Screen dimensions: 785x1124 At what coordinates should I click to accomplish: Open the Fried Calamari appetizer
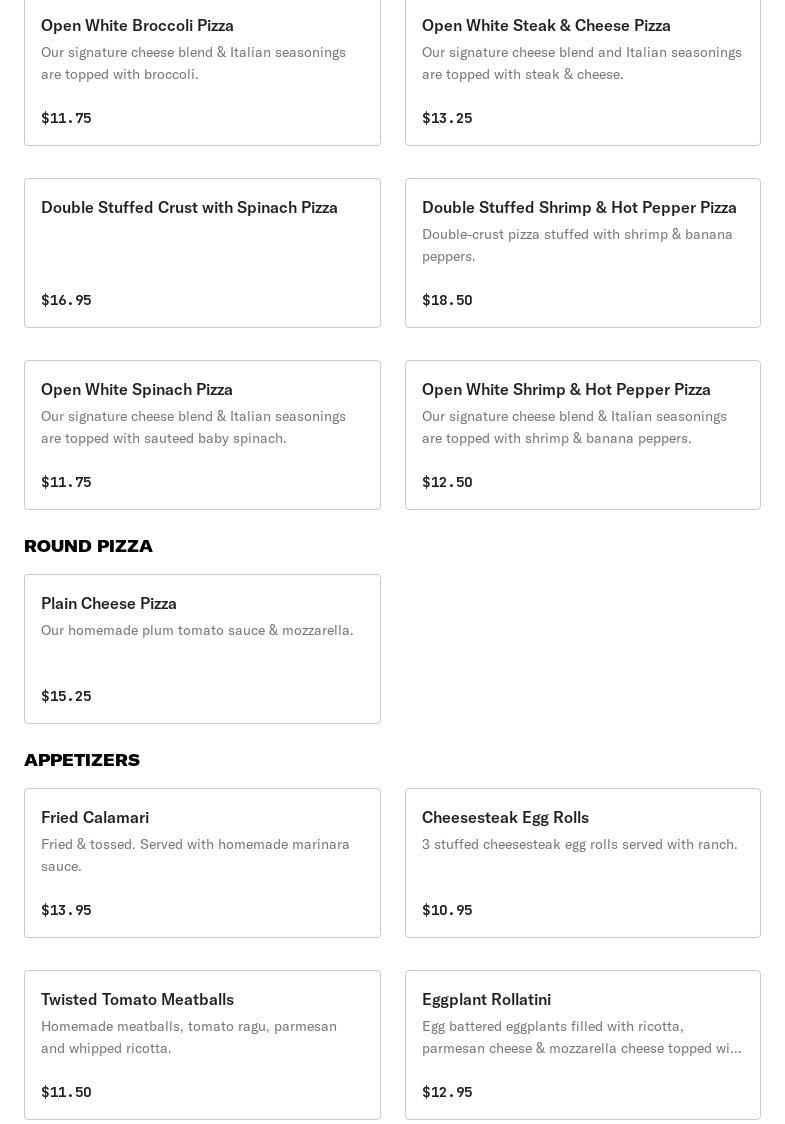[x=202, y=862]
